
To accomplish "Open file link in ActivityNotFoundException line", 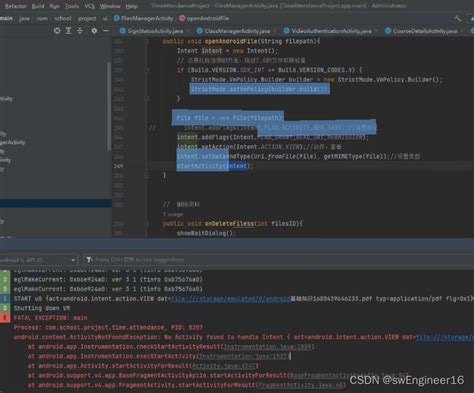I will tap(445, 337).
